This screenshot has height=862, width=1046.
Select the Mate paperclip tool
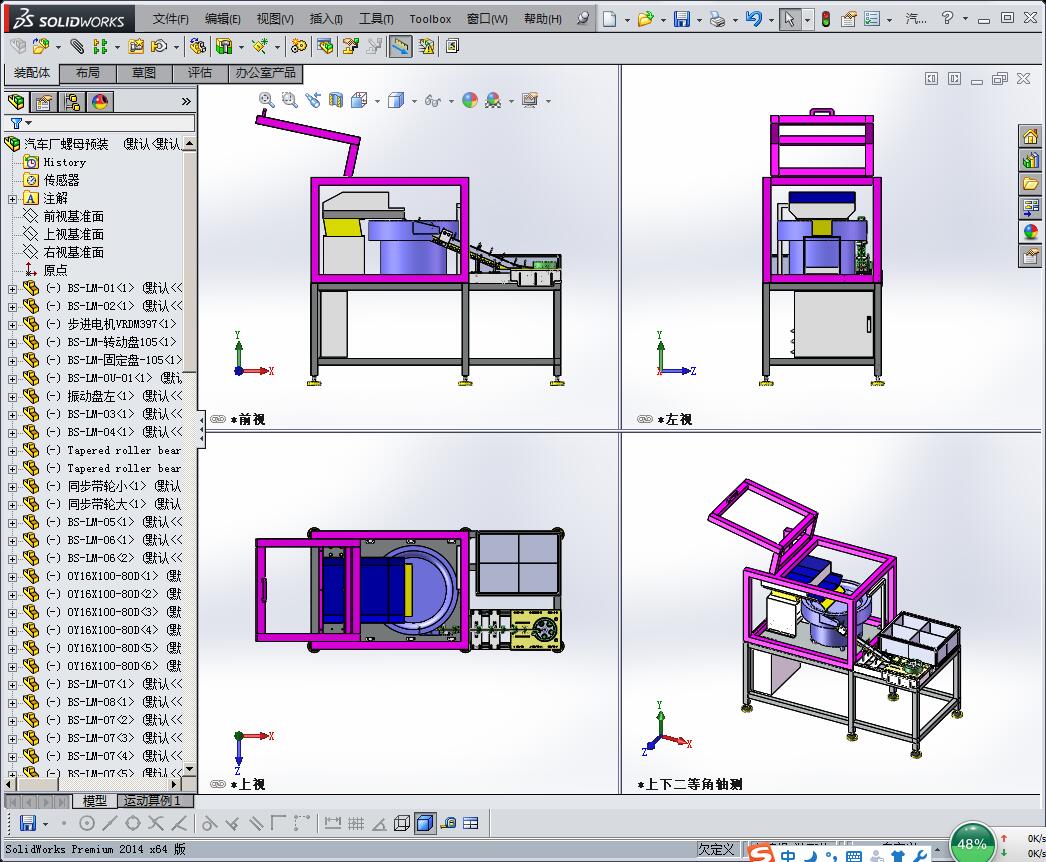point(77,46)
